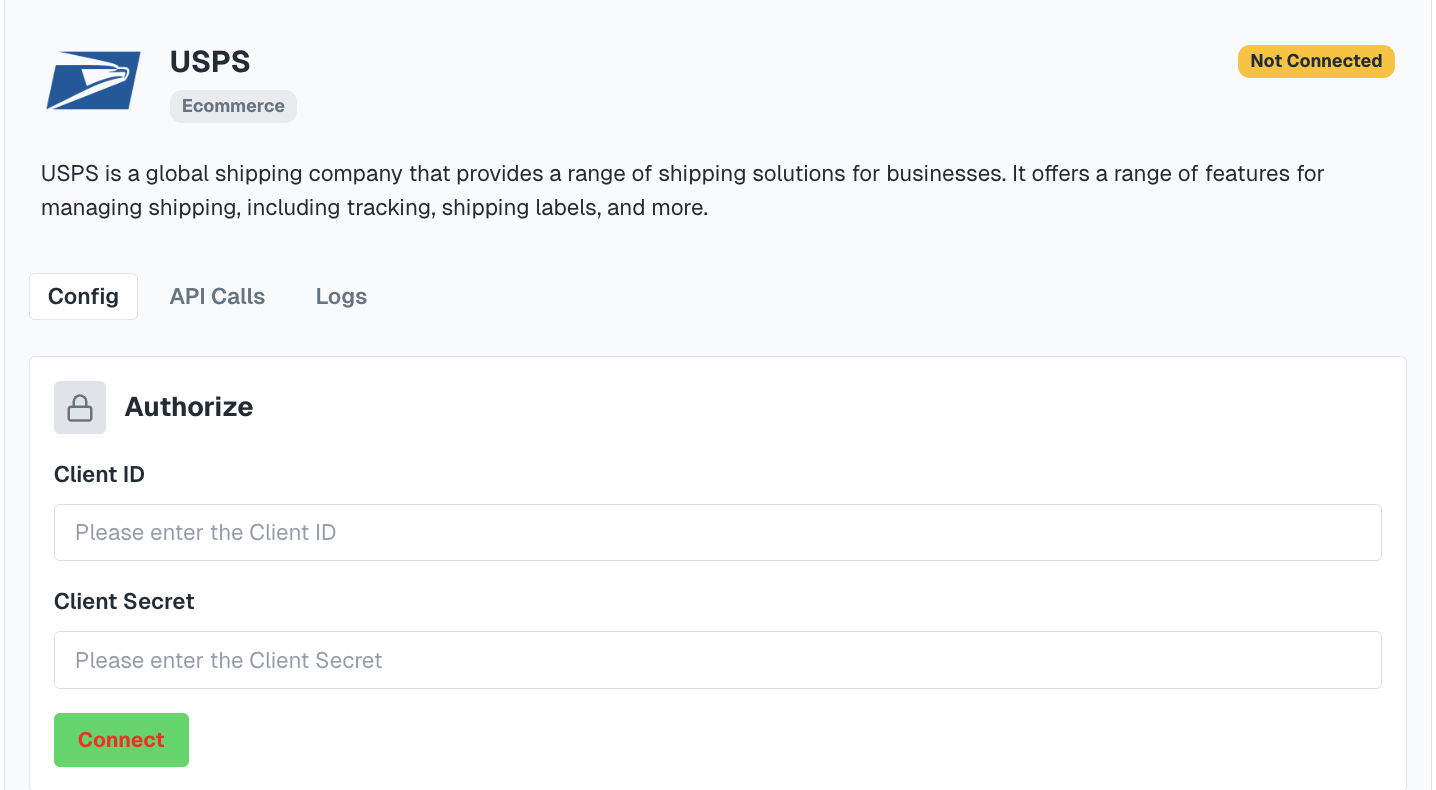Click the Client Secret field label
Screen dimensions: 1436x790
click(x=124, y=602)
